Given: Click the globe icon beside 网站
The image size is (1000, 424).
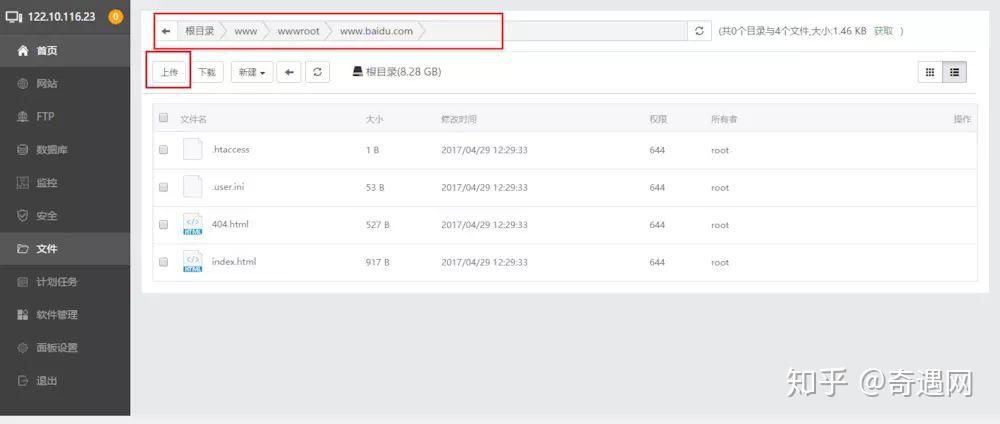Looking at the screenshot, I should [x=23, y=84].
